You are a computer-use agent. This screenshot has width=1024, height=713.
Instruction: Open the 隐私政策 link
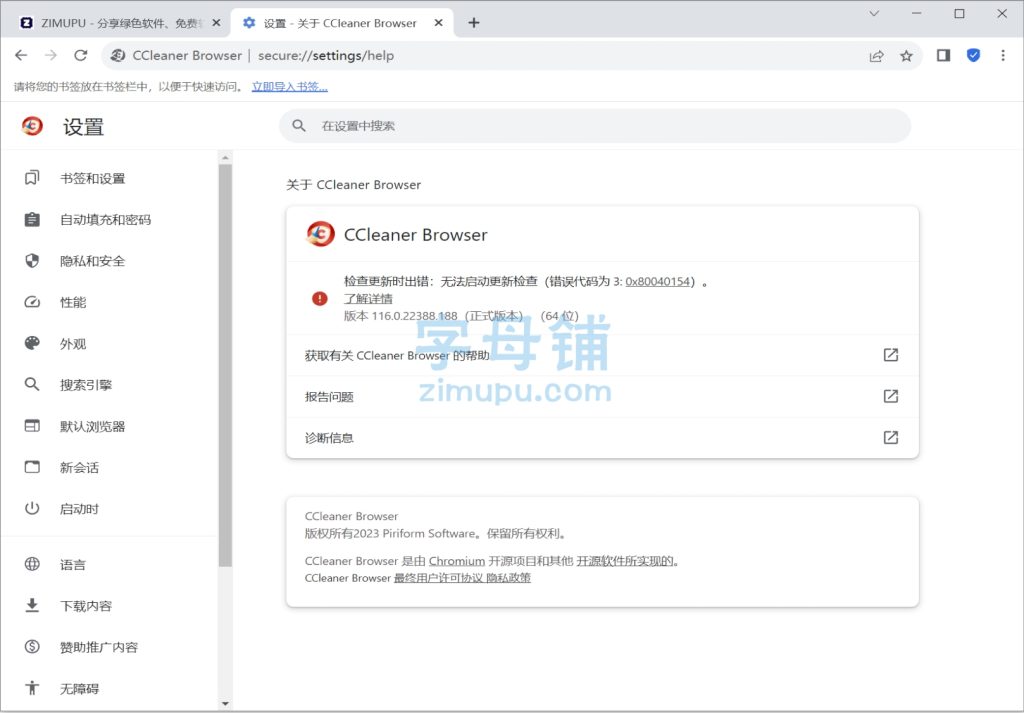click(508, 578)
